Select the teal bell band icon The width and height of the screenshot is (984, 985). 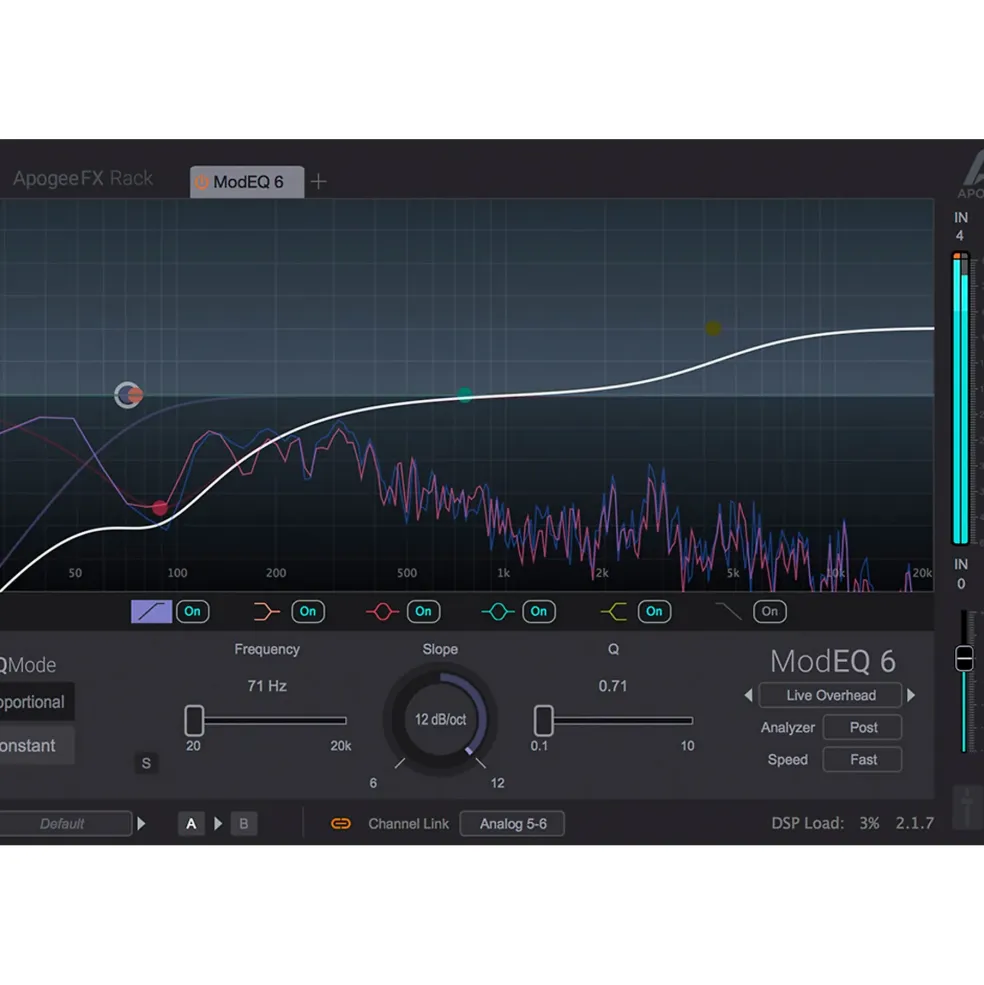tap(498, 611)
